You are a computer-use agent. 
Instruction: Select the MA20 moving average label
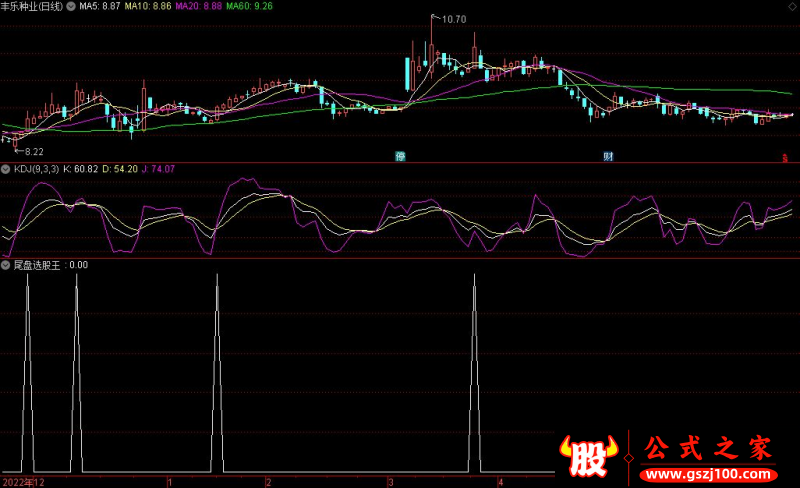[x=199, y=6]
